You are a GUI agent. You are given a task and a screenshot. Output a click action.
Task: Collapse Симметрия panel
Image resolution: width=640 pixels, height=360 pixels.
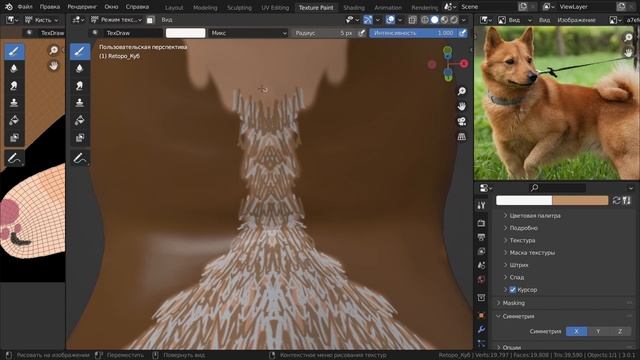coord(518,316)
